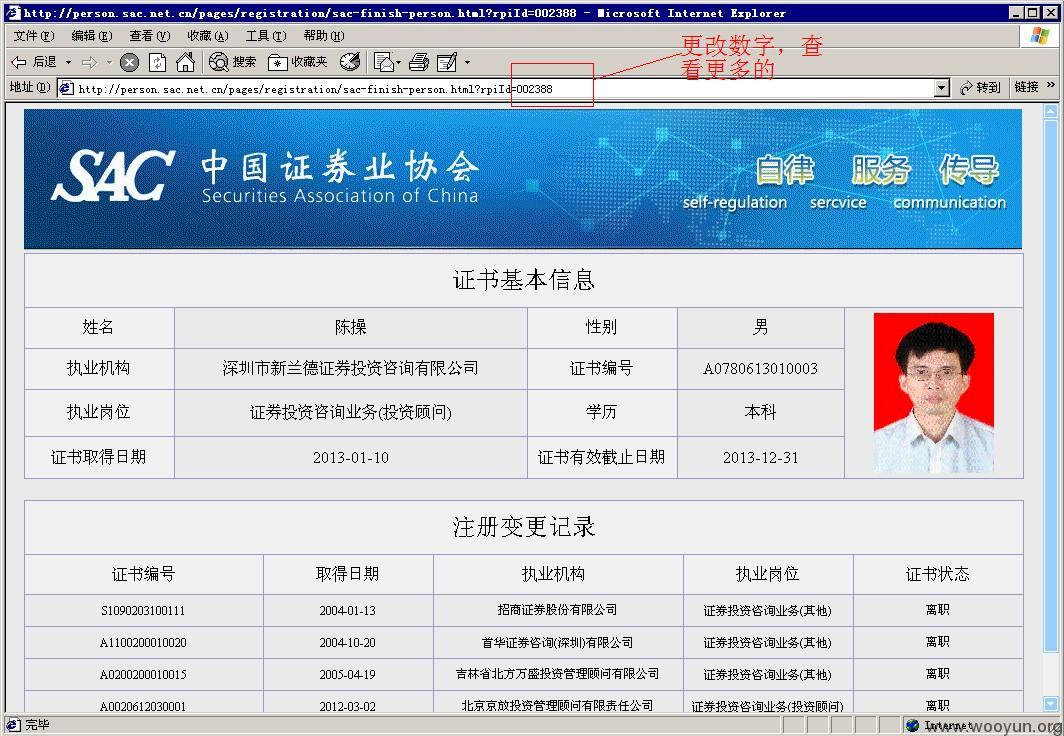Image resolution: width=1064 pixels, height=736 pixels.
Task: Go to the Home page icon
Action: click(x=185, y=62)
